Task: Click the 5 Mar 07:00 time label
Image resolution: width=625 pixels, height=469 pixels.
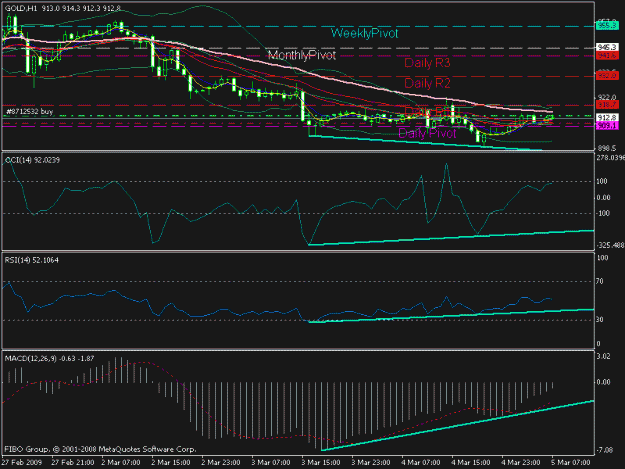Action: (570, 462)
